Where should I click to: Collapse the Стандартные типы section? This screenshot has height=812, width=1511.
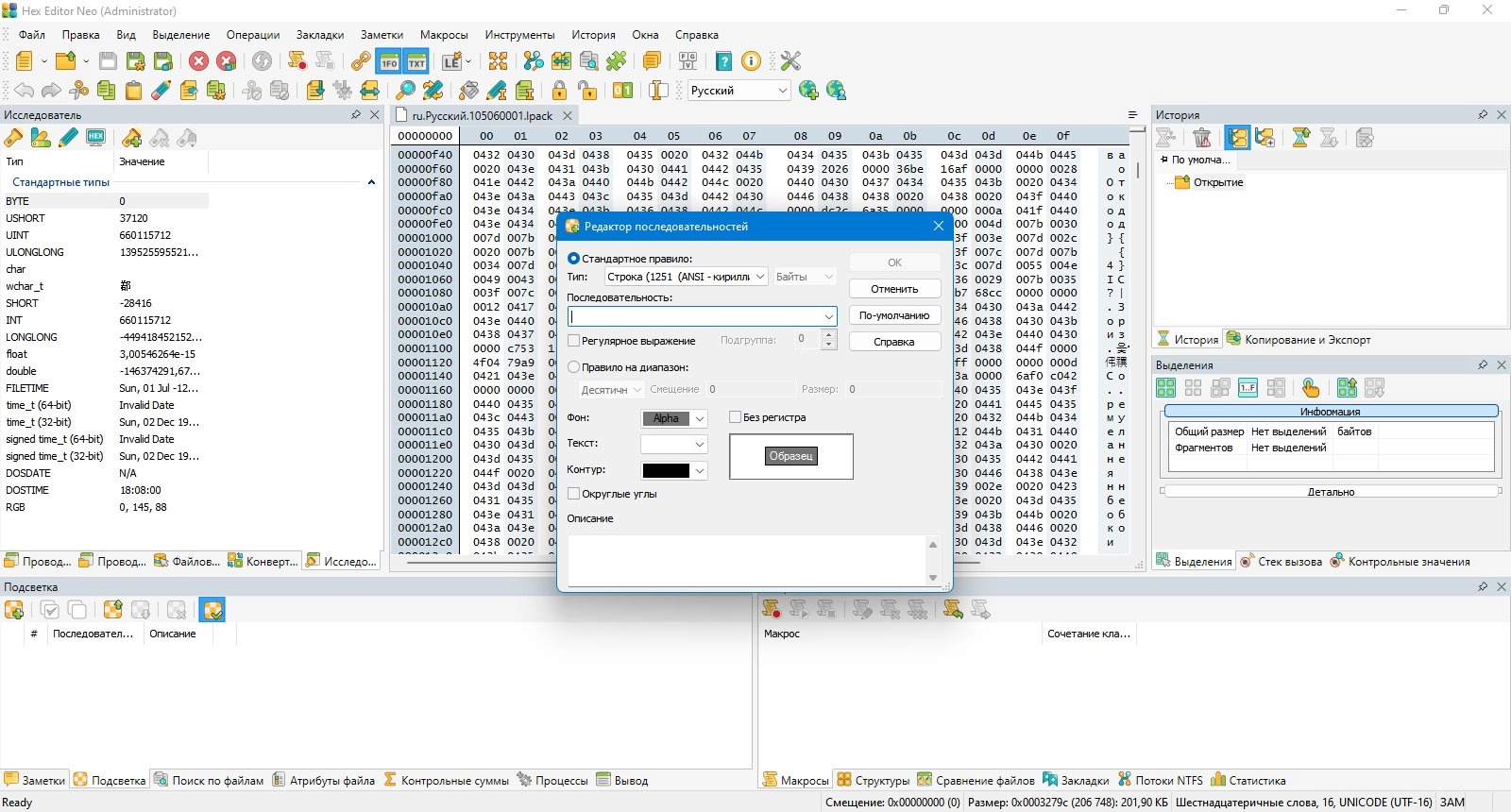371,182
